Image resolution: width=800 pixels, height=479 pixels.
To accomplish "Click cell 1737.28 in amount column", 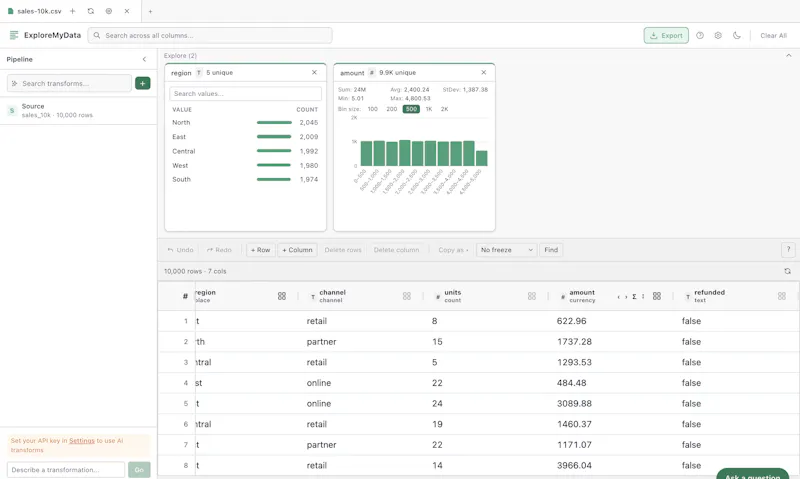I will (574, 342).
